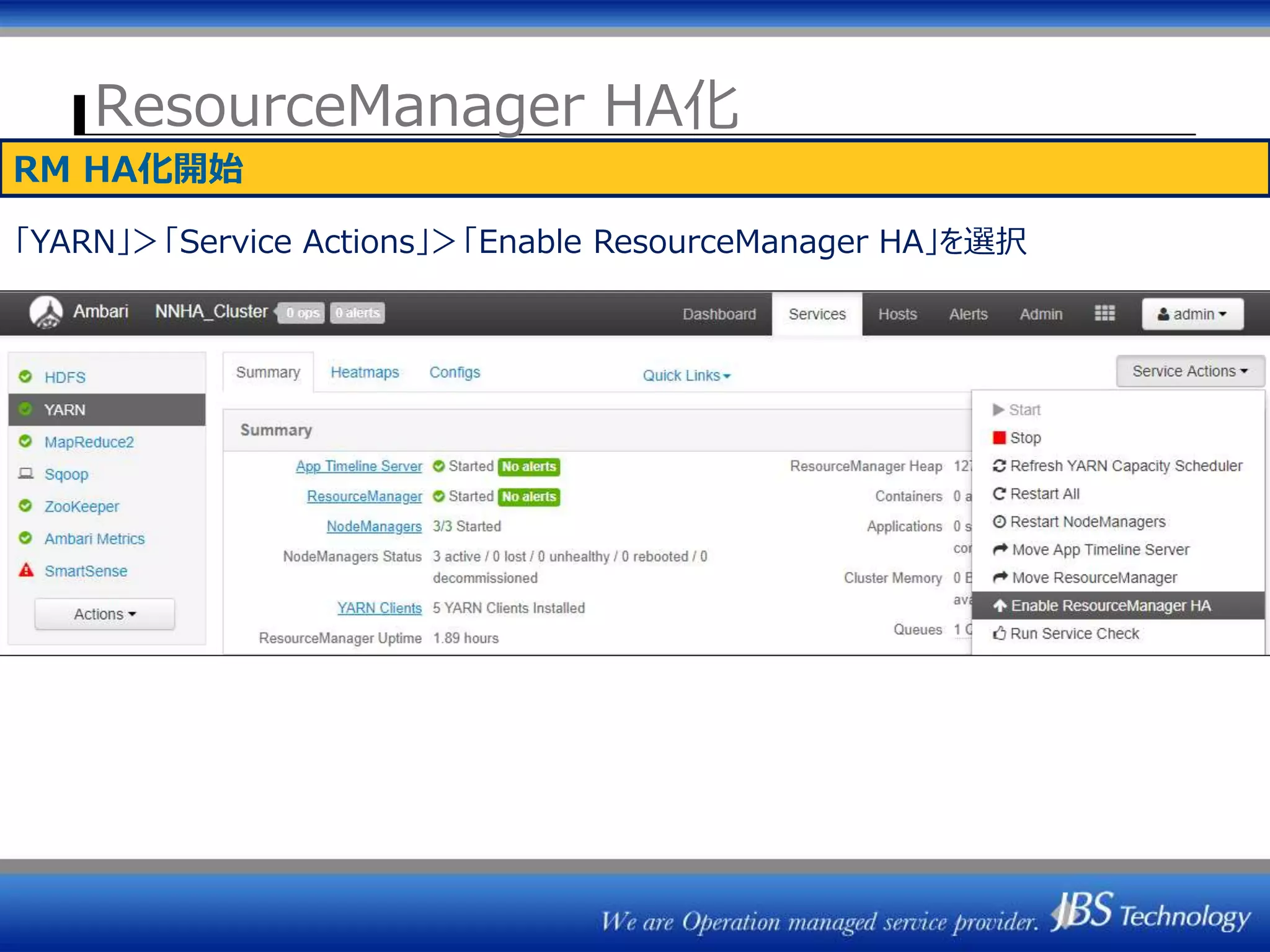Viewport: 1270px width, 952px height.
Task: Choose Stop in Service Actions menu
Action: pos(1118,438)
